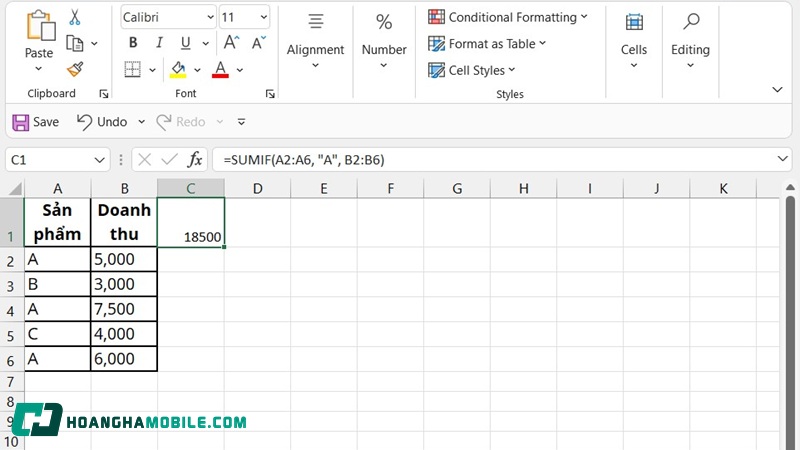Customize Quick Access Toolbar arrow

tap(241, 122)
